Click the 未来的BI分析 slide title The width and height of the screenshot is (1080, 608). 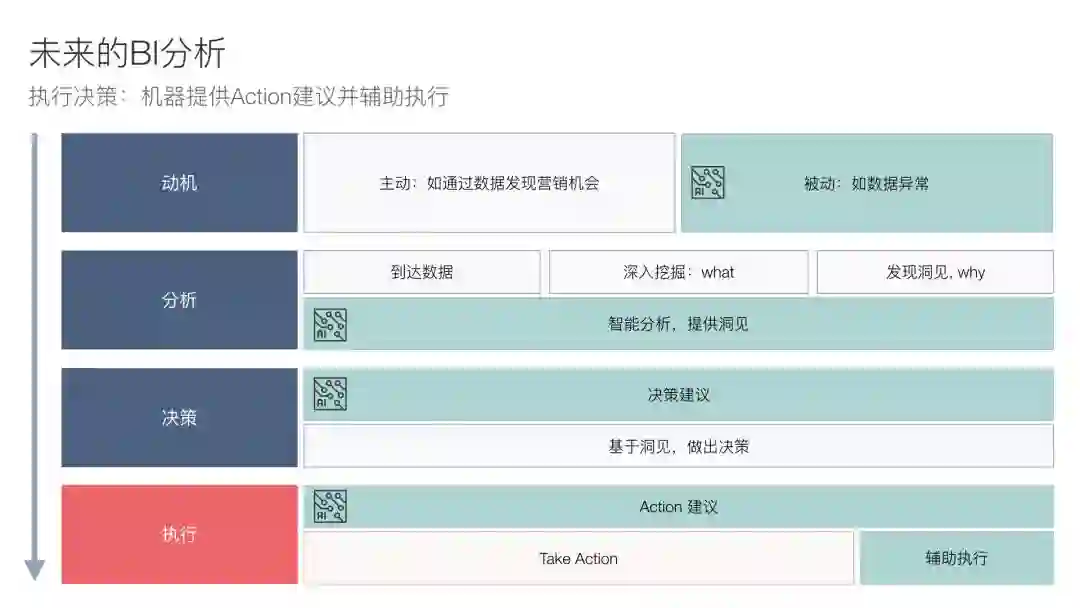click(127, 53)
